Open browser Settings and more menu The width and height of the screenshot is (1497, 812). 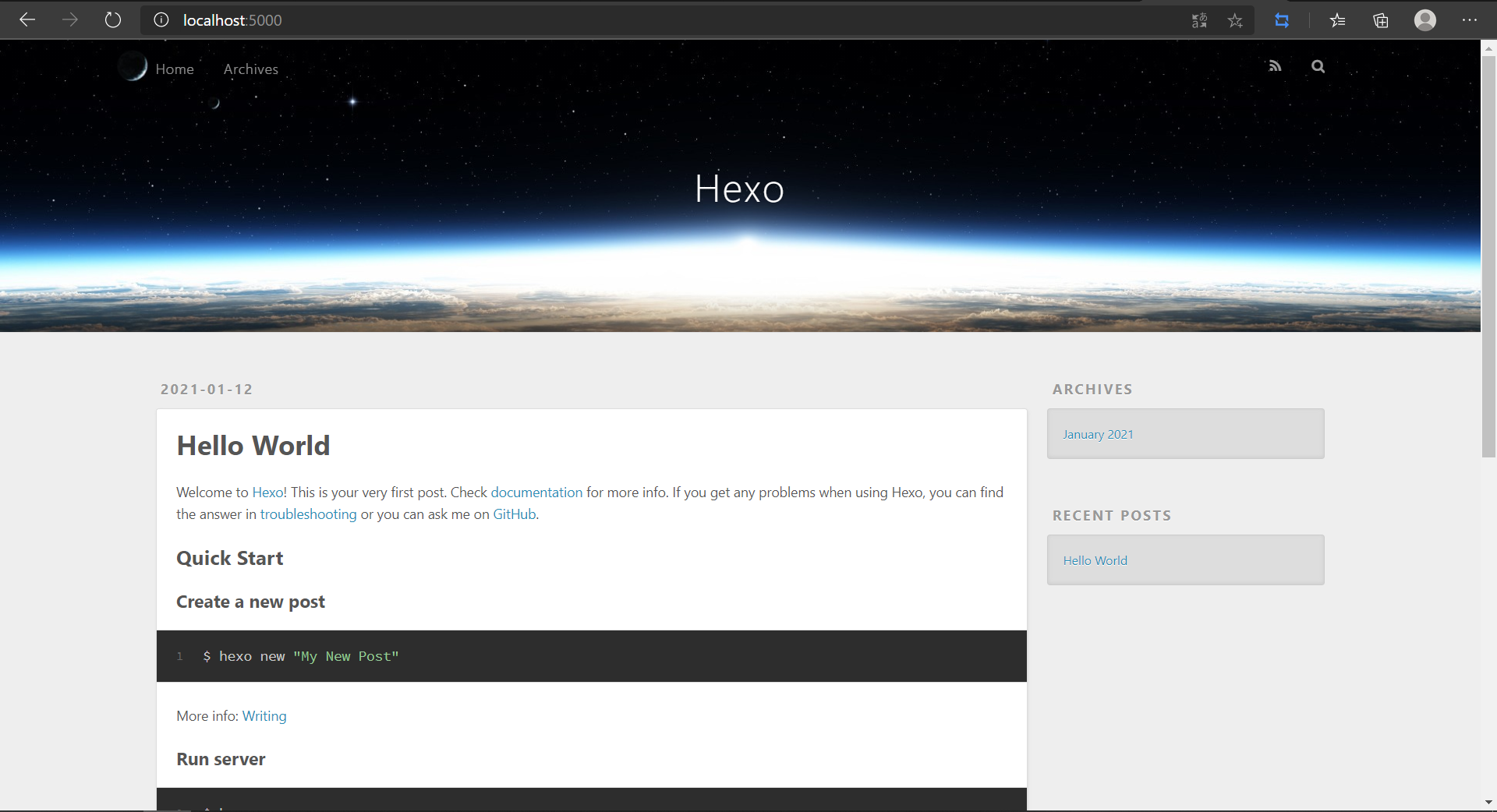click(x=1470, y=20)
